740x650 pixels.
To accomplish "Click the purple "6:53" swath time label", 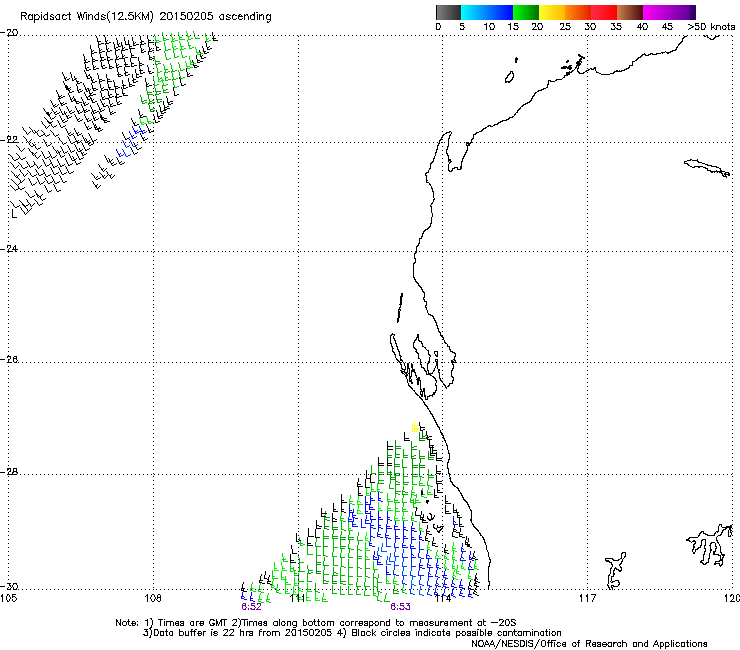I will (400, 607).
